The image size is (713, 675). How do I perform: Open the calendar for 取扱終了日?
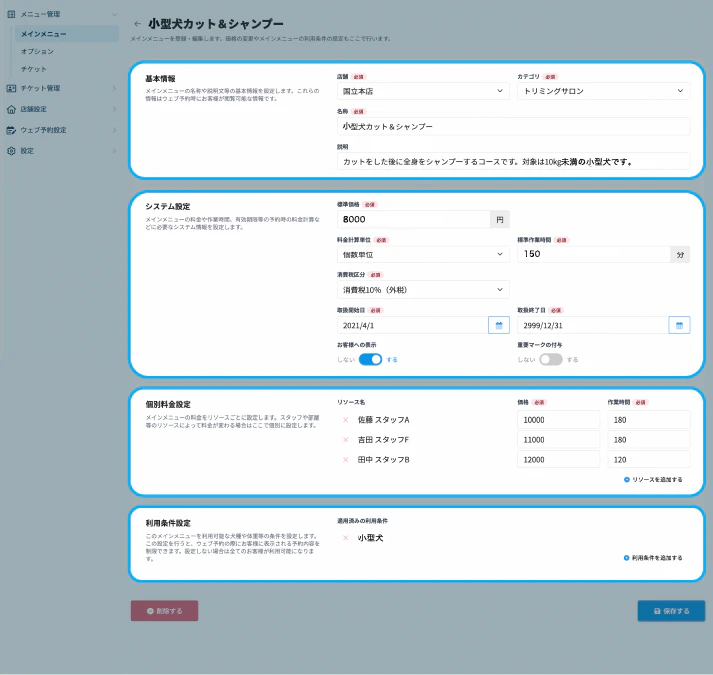pos(679,325)
